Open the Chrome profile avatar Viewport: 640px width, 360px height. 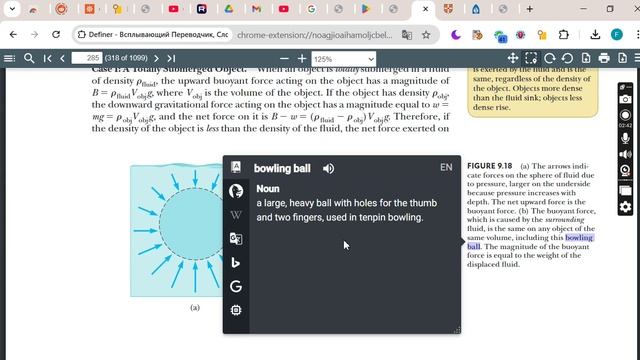(x=617, y=35)
